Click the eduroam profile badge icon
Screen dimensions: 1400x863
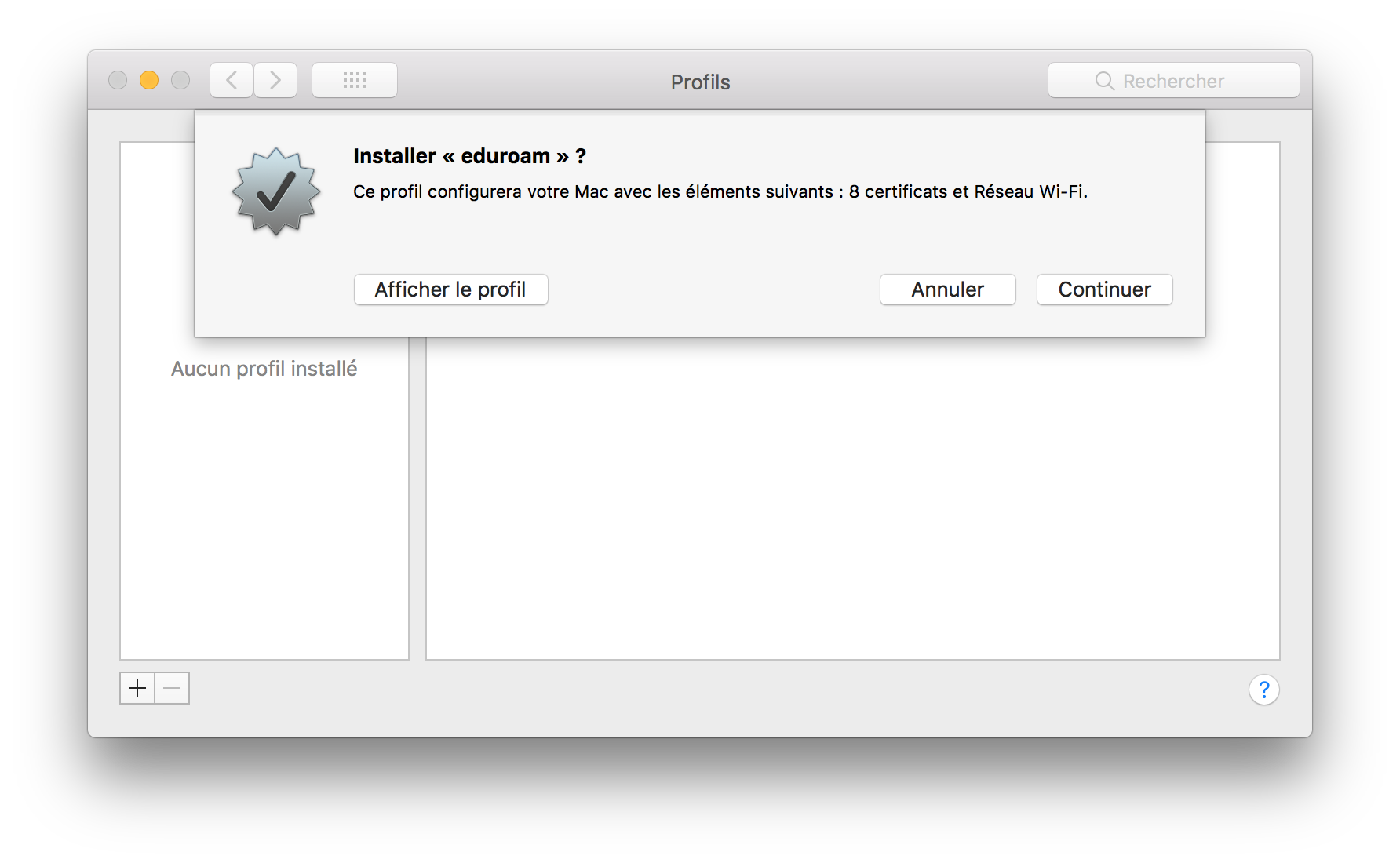tap(274, 192)
